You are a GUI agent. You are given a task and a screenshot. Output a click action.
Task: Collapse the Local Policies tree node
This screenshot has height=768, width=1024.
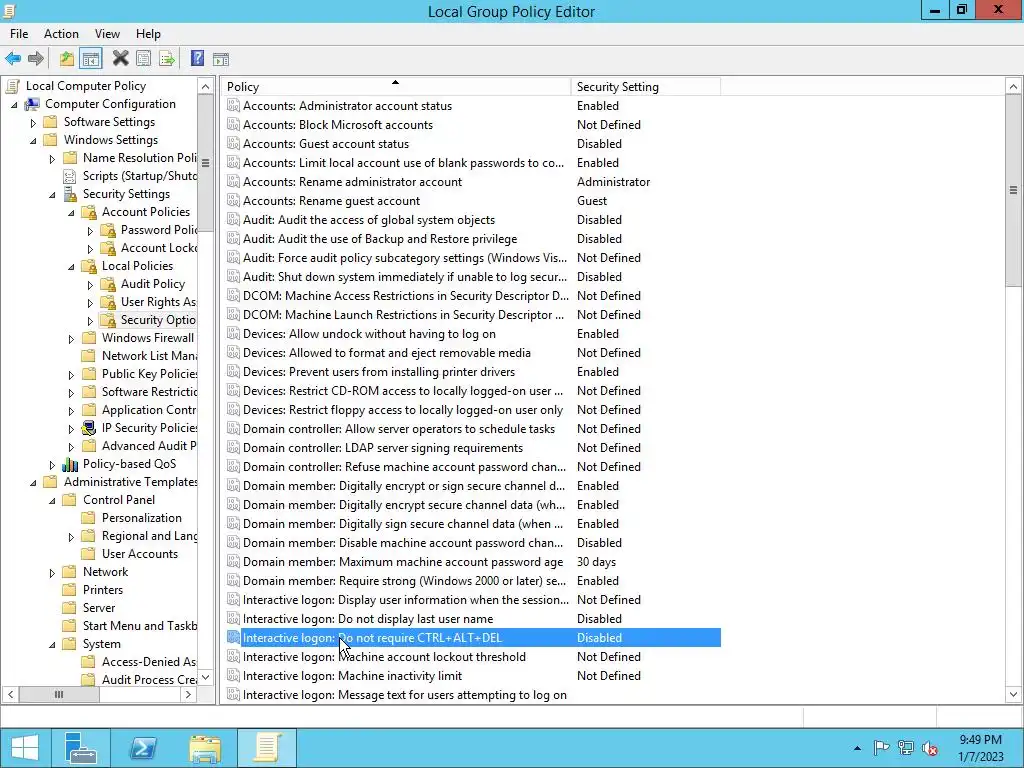pos(71,266)
